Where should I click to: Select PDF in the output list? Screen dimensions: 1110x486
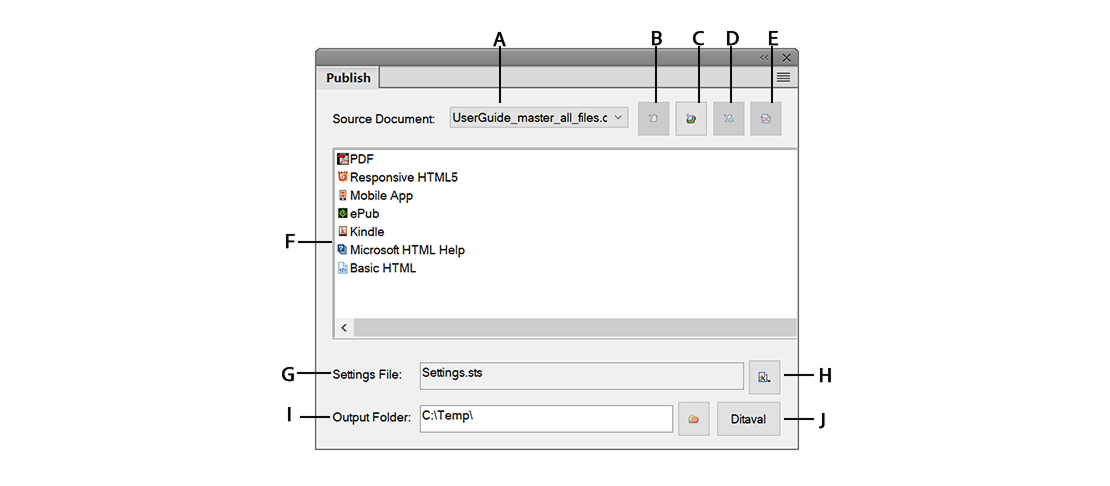pos(360,159)
